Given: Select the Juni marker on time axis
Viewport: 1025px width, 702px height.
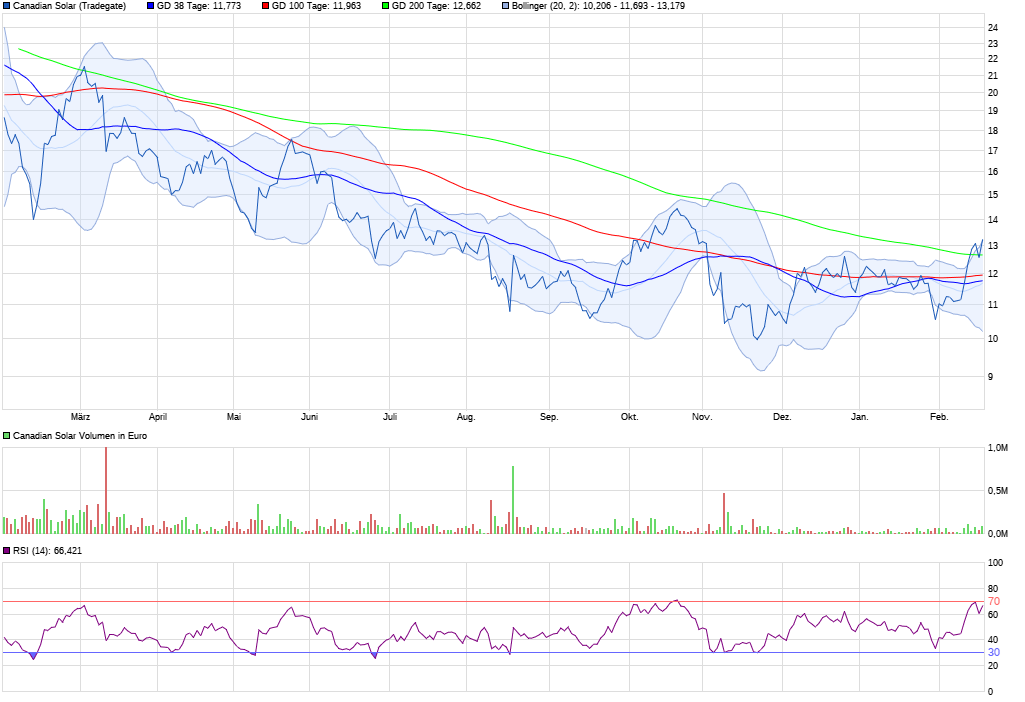Looking at the screenshot, I should [x=310, y=417].
